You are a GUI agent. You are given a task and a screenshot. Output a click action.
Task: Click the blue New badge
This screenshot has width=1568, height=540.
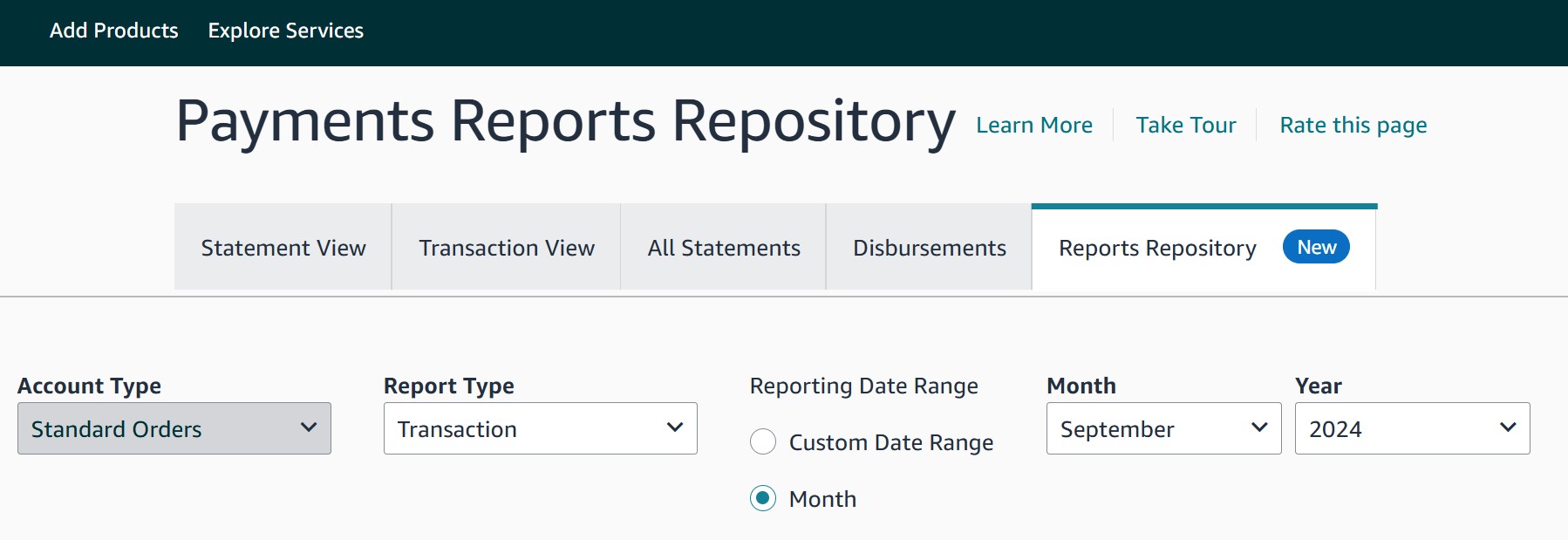(1316, 247)
